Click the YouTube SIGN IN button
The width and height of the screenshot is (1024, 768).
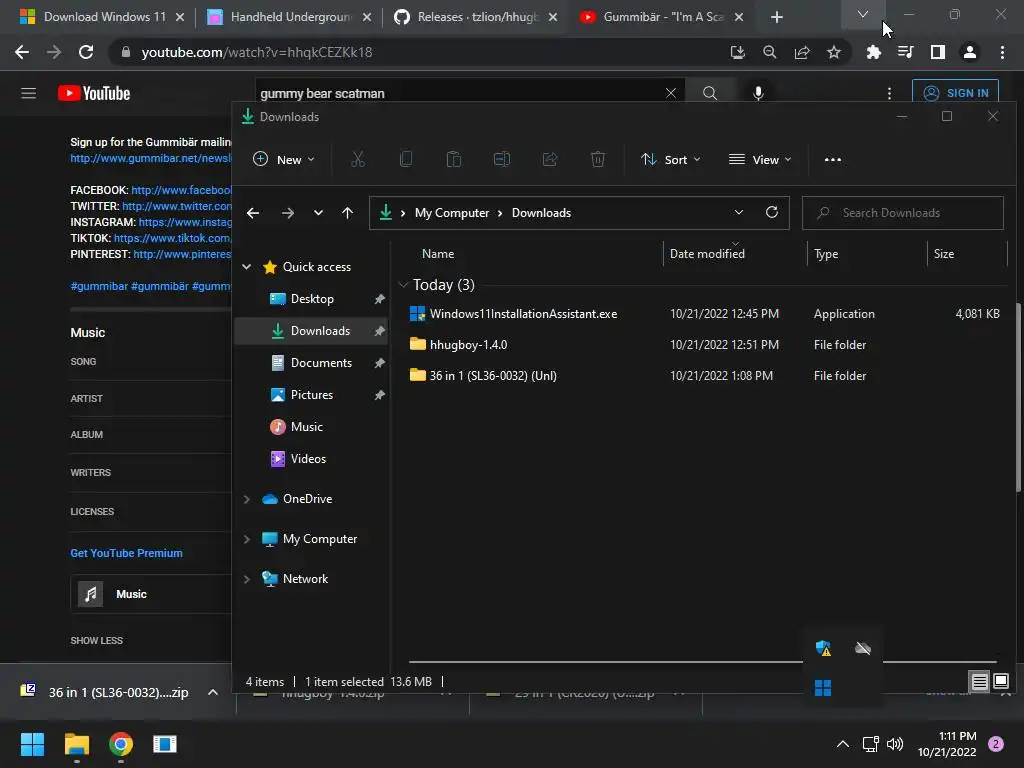[955, 93]
